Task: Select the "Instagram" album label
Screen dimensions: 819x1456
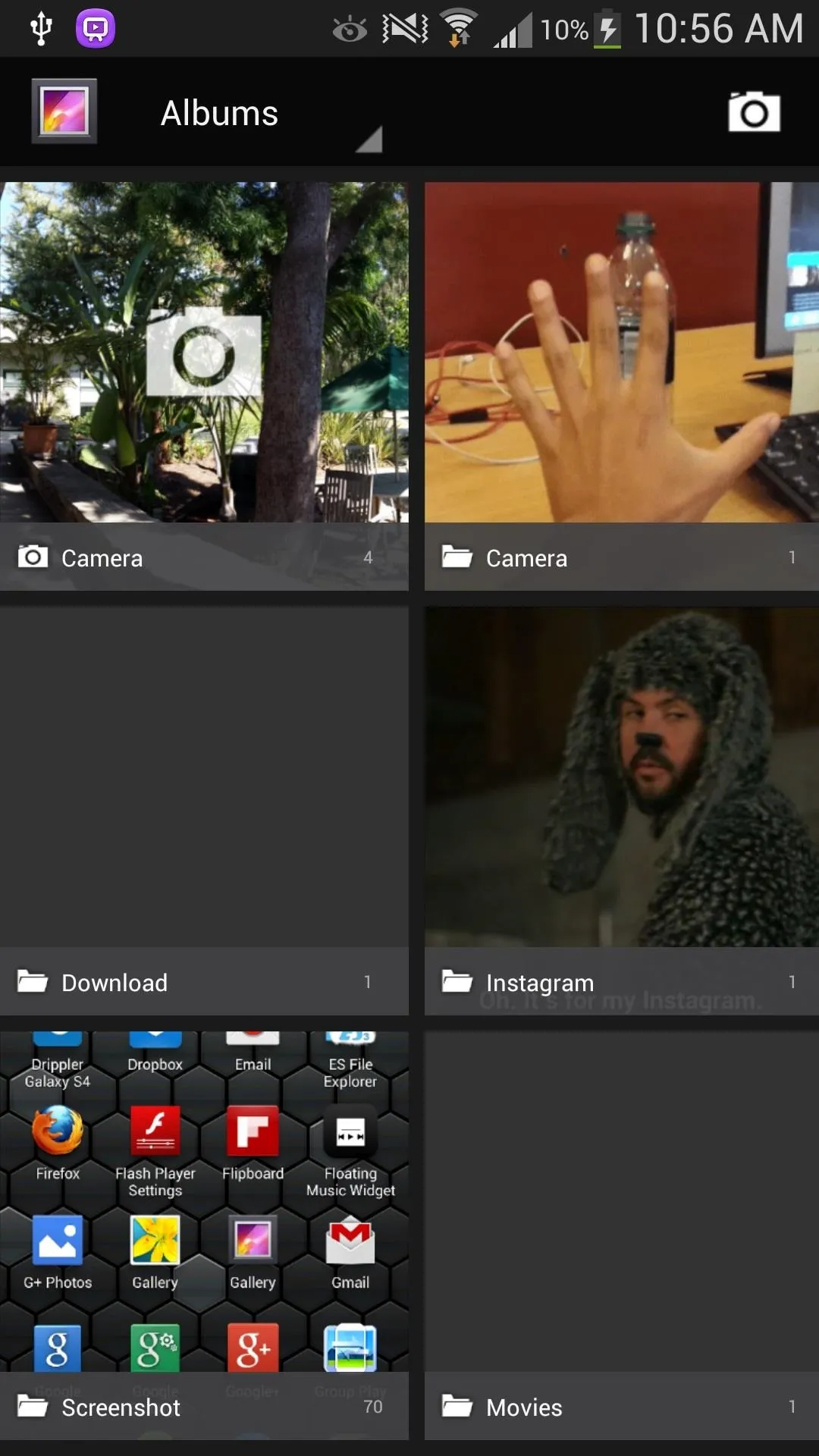Action: [540, 984]
